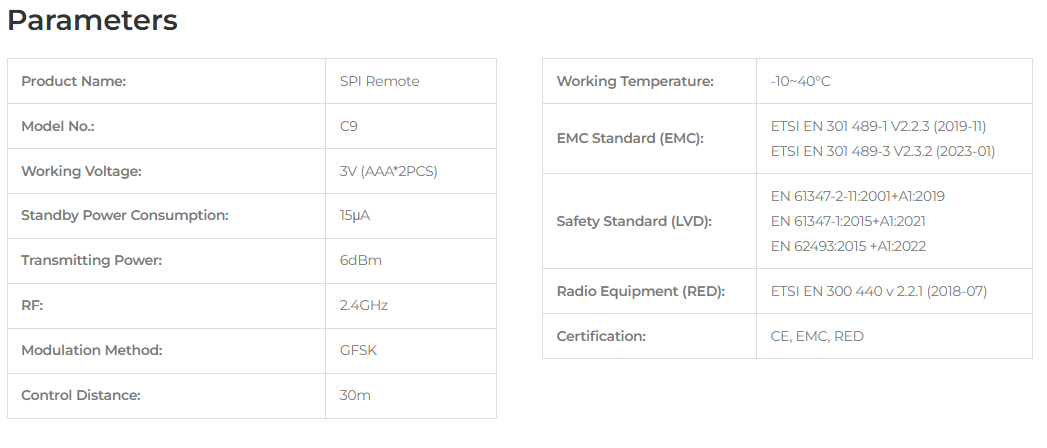Select the Modulation Method label
Image resolution: width=1047 pixels, height=448 pixels.
point(91,350)
